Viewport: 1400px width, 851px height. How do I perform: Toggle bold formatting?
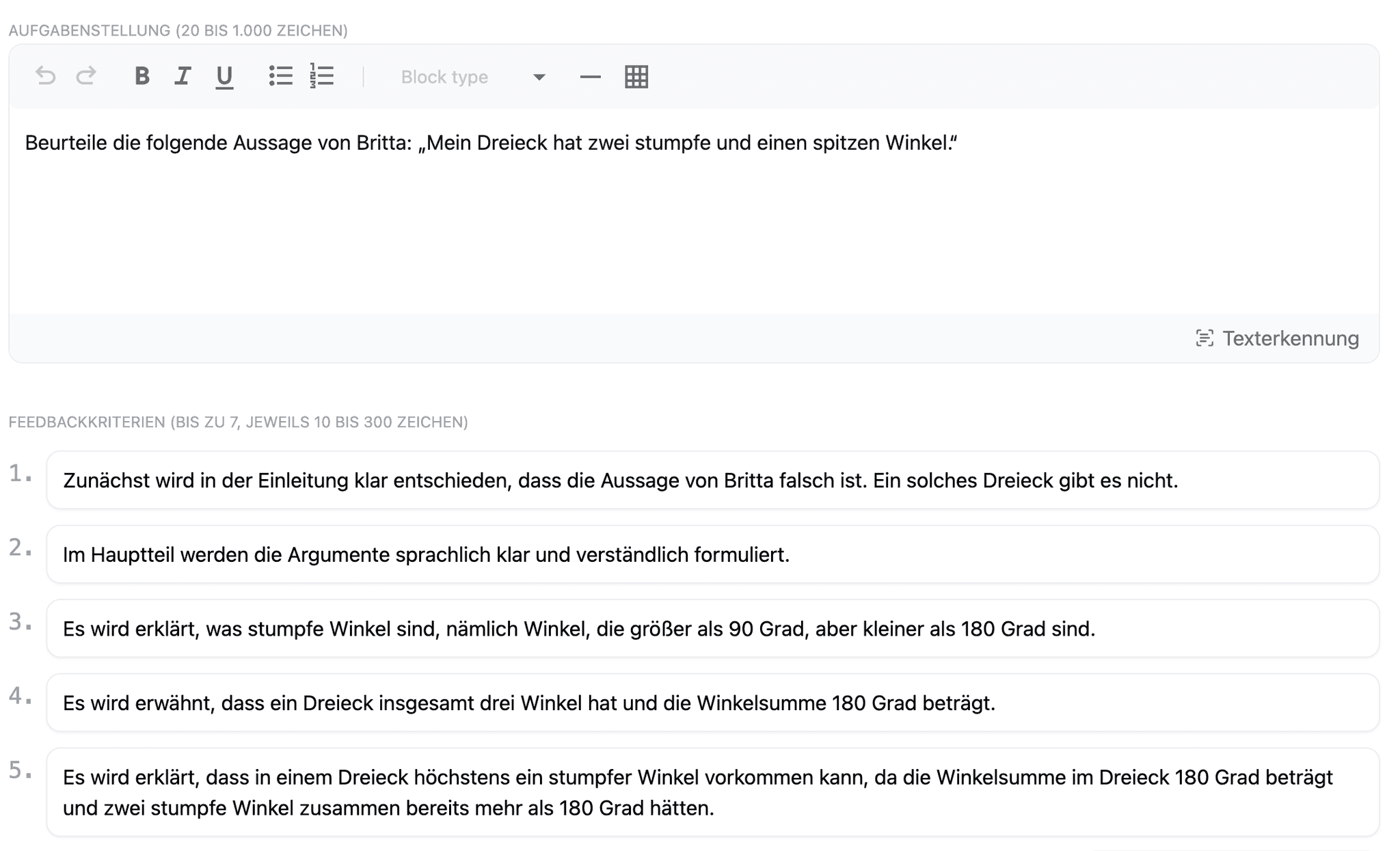[142, 76]
